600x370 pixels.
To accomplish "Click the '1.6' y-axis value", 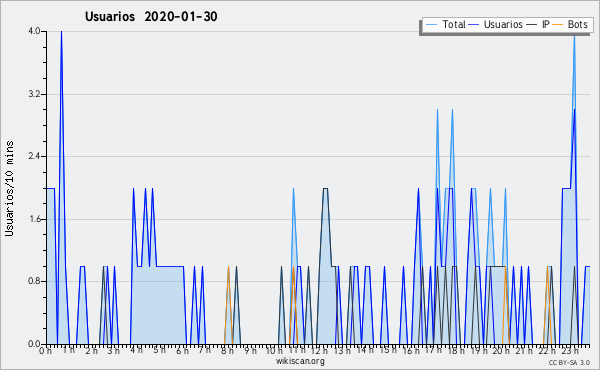I will (x=35, y=219).
